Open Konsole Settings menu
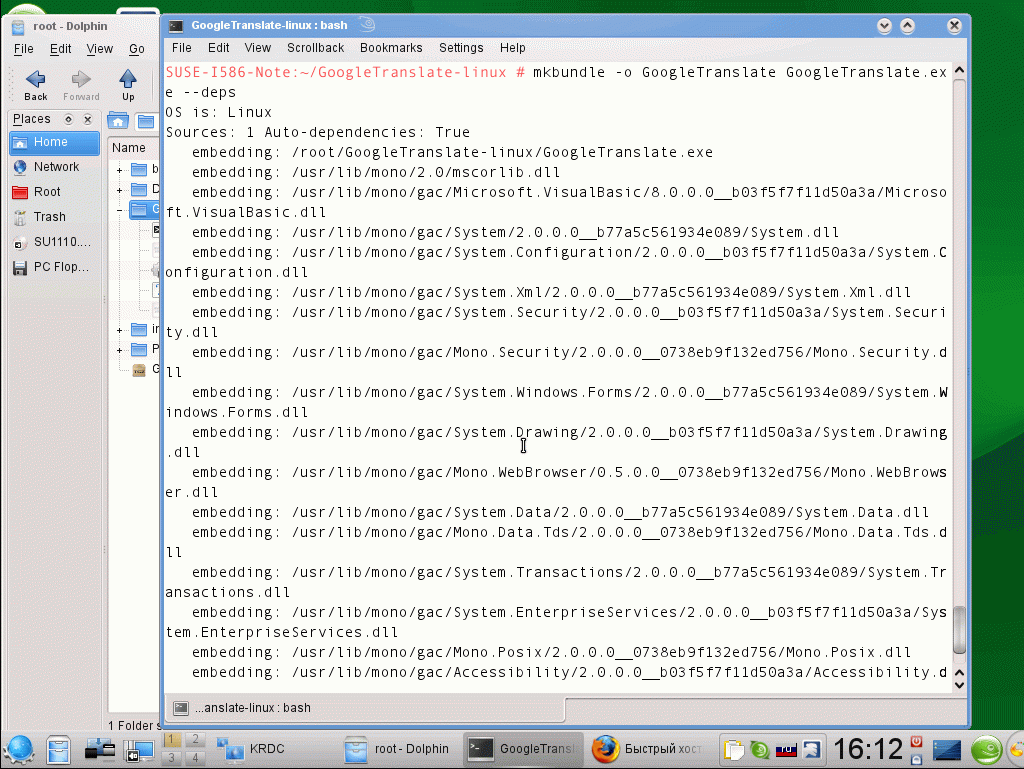The height and width of the screenshot is (769, 1024). click(x=461, y=48)
